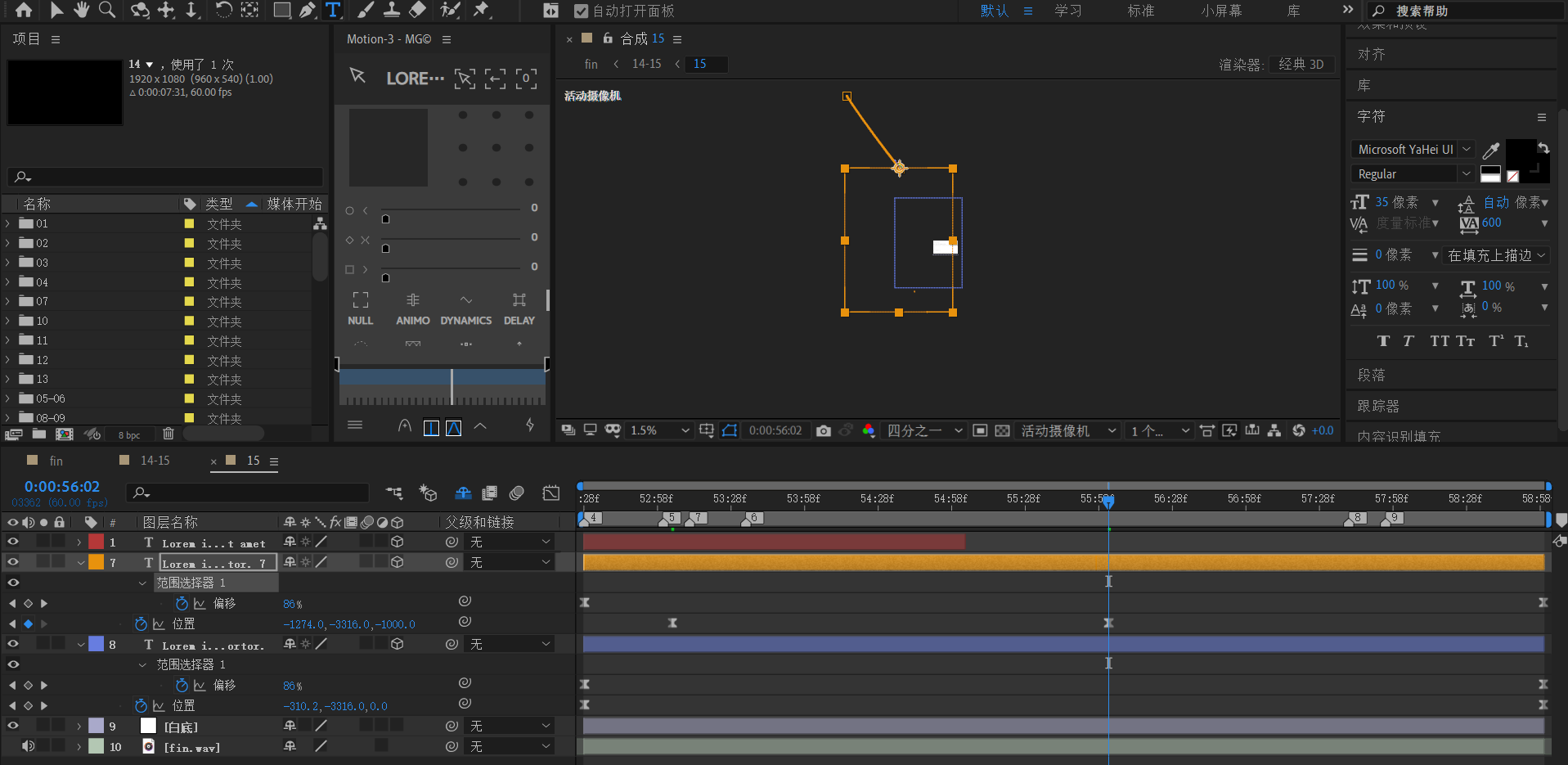Create new folder in Project panel
Screen dimensions: 1568x765
coord(39,434)
